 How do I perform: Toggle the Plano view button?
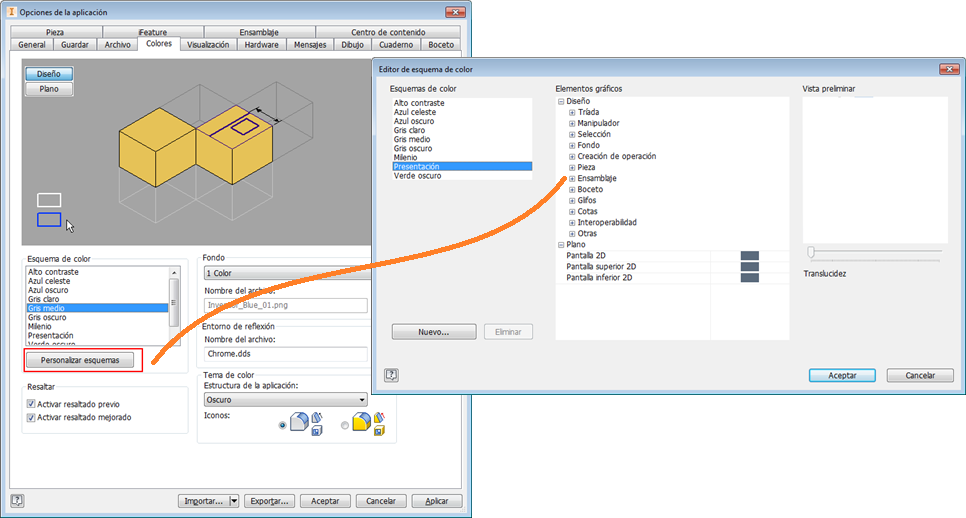(49, 89)
